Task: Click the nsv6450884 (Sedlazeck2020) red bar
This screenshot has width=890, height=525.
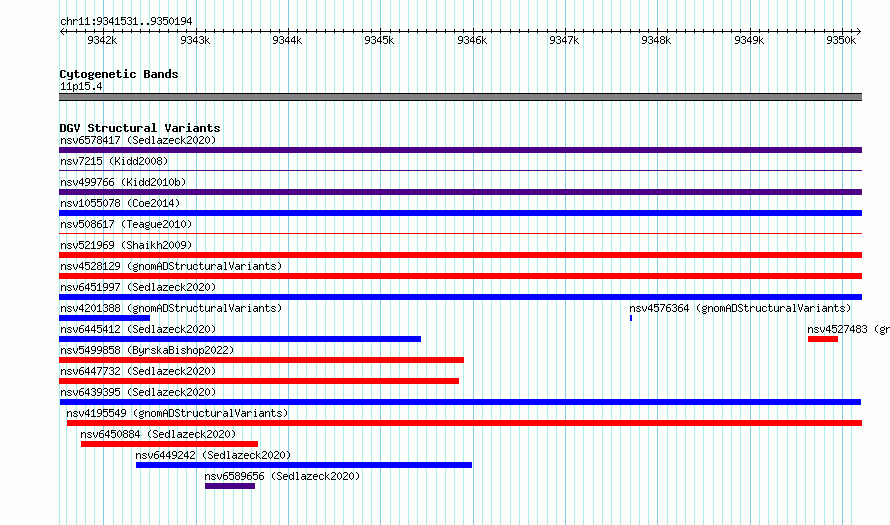Action: pos(169,444)
